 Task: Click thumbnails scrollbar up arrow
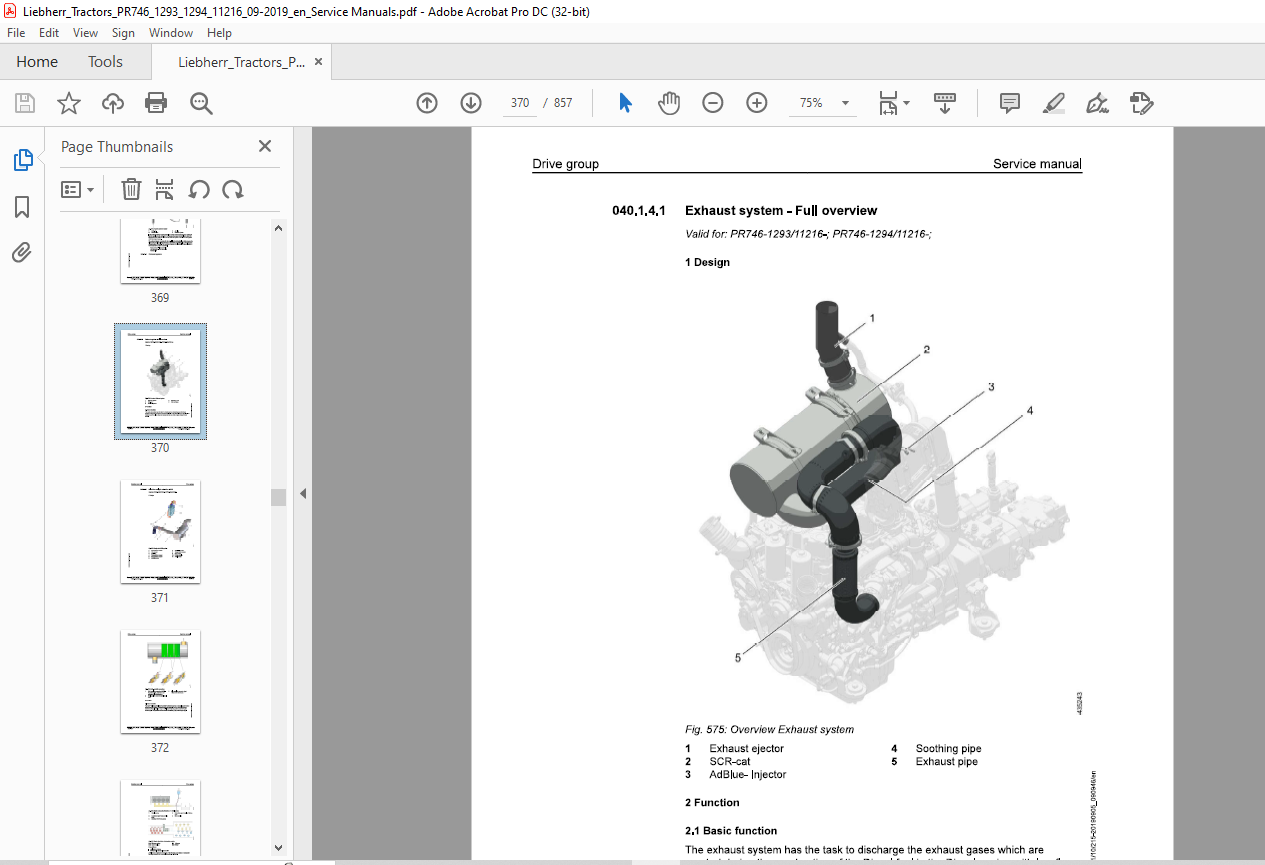click(x=279, y=228)
